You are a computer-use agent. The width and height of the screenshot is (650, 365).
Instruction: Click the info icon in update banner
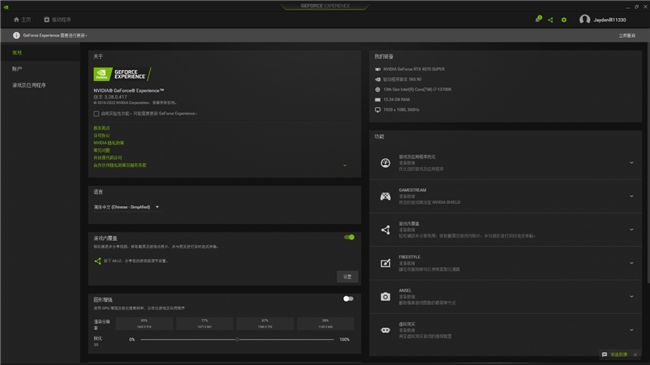pyautogui.click(x=16, y=35)
